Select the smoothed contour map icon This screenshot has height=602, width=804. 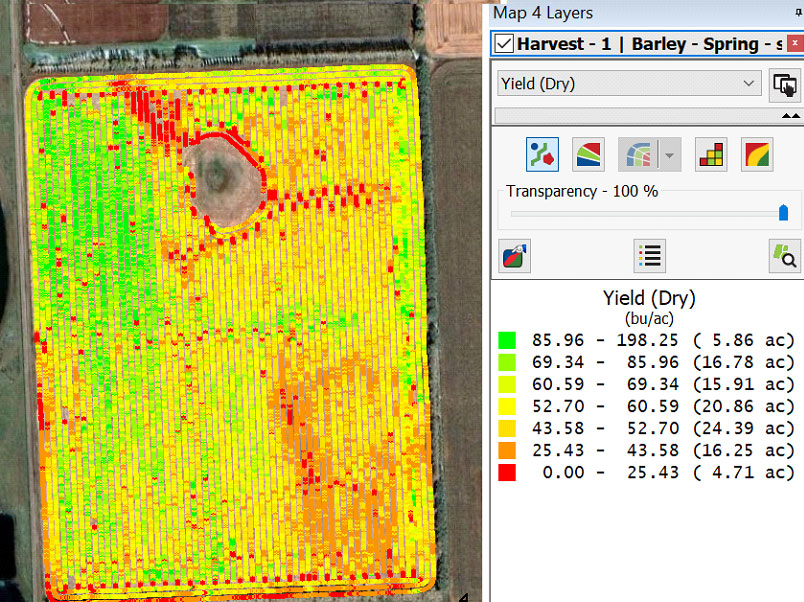tap(757, 155)
